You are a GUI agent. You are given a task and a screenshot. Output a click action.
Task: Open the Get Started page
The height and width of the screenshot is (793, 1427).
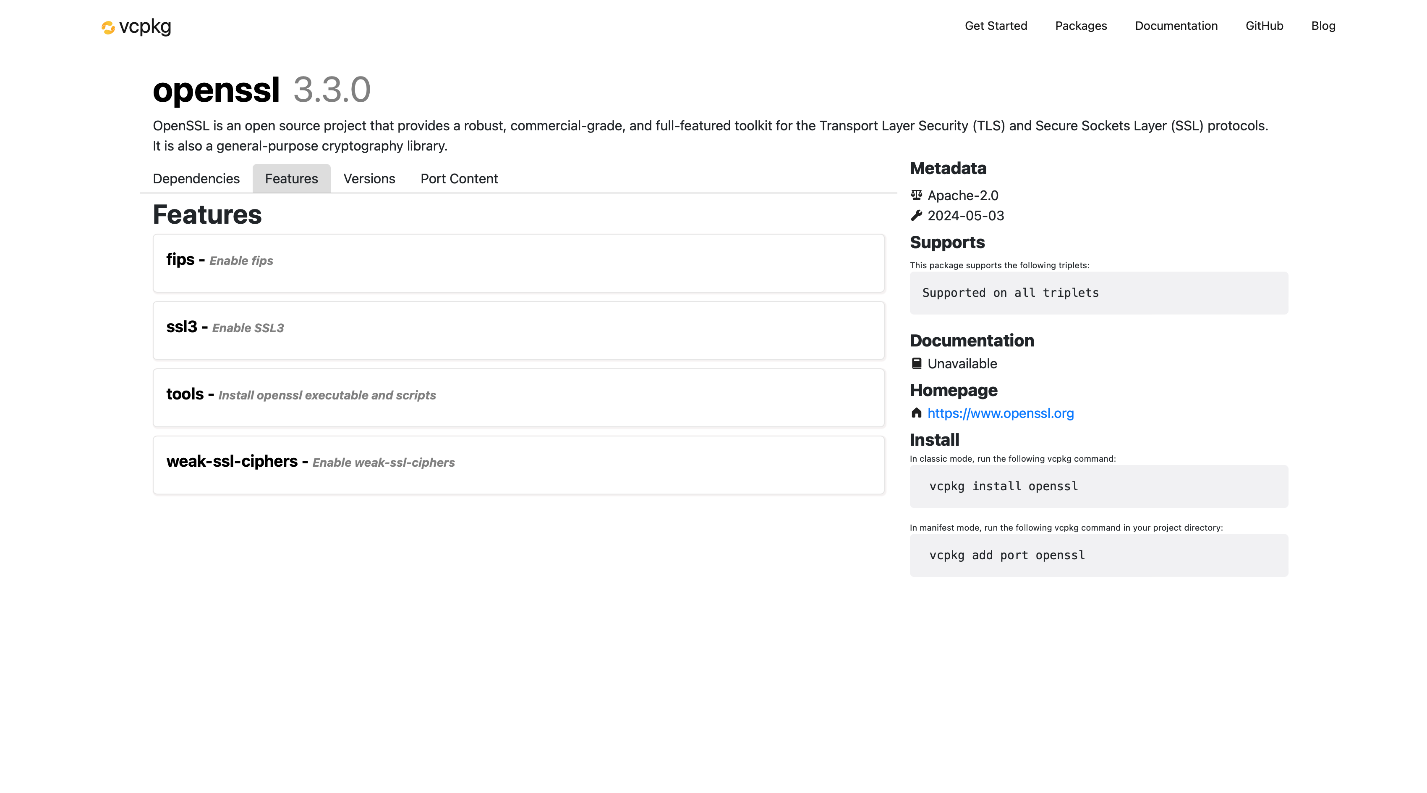pos(996,25)
